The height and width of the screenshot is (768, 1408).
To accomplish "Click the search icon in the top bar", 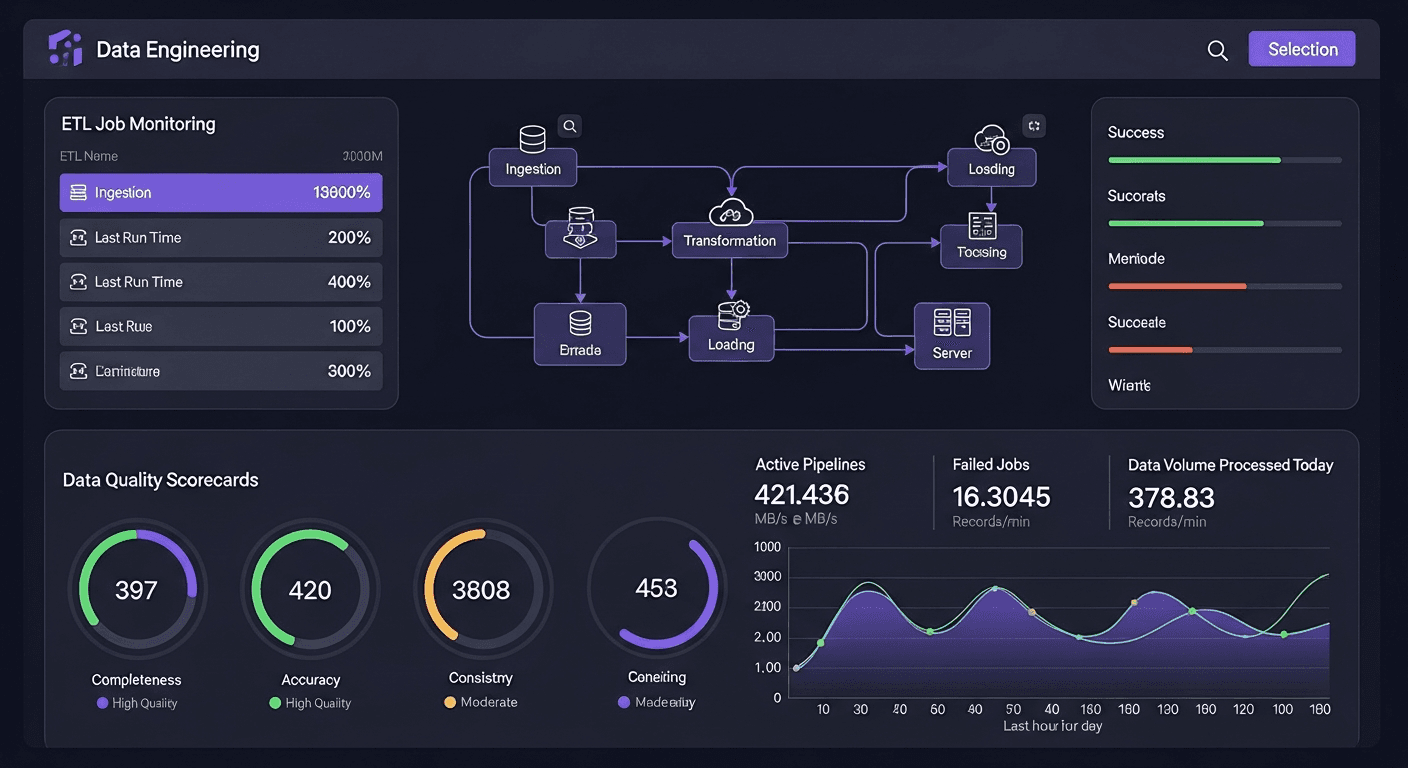I will coord(1216,48).
